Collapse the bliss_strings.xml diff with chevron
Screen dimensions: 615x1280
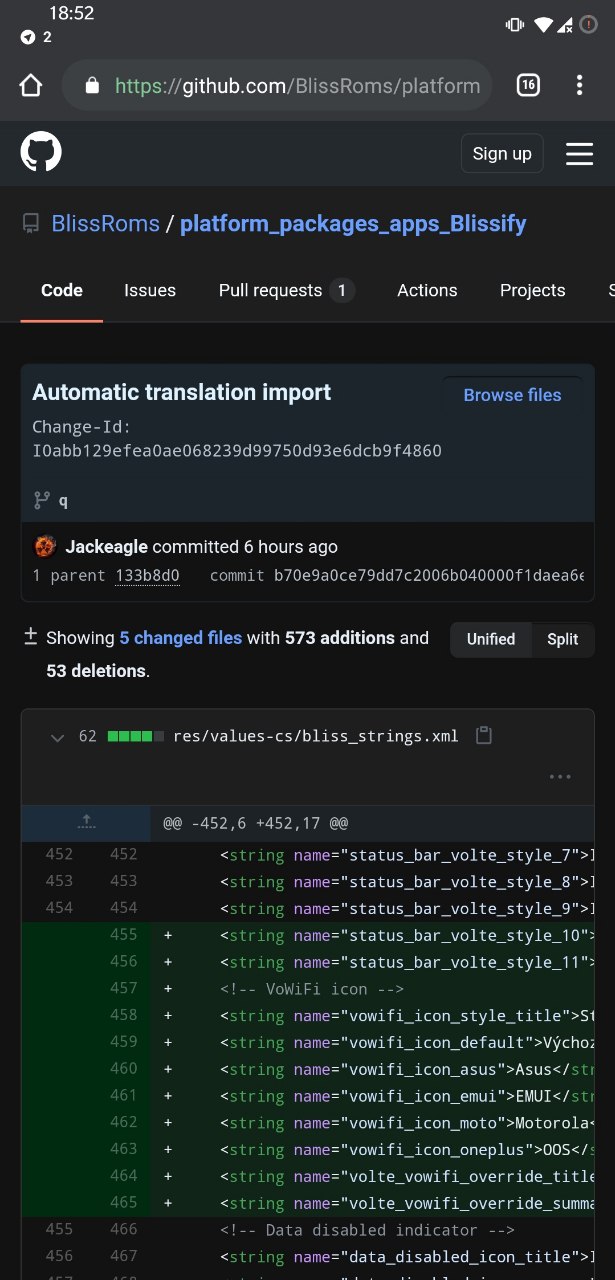[58, 737]
